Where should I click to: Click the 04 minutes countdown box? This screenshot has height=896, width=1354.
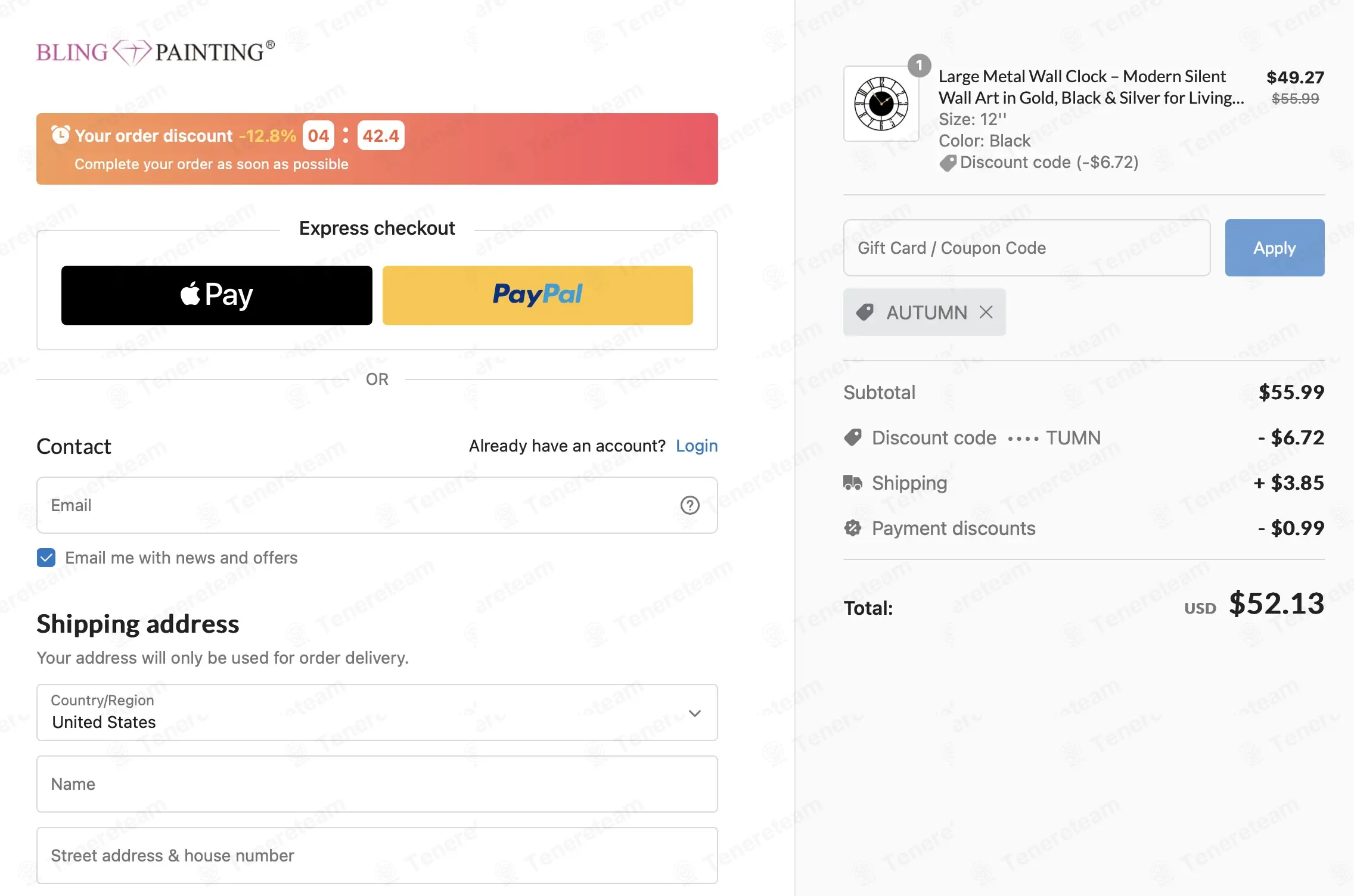point(318,136)
